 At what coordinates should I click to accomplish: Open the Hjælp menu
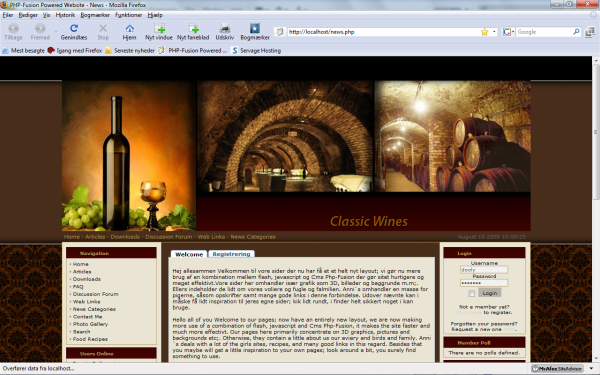(x=155, y=15)
